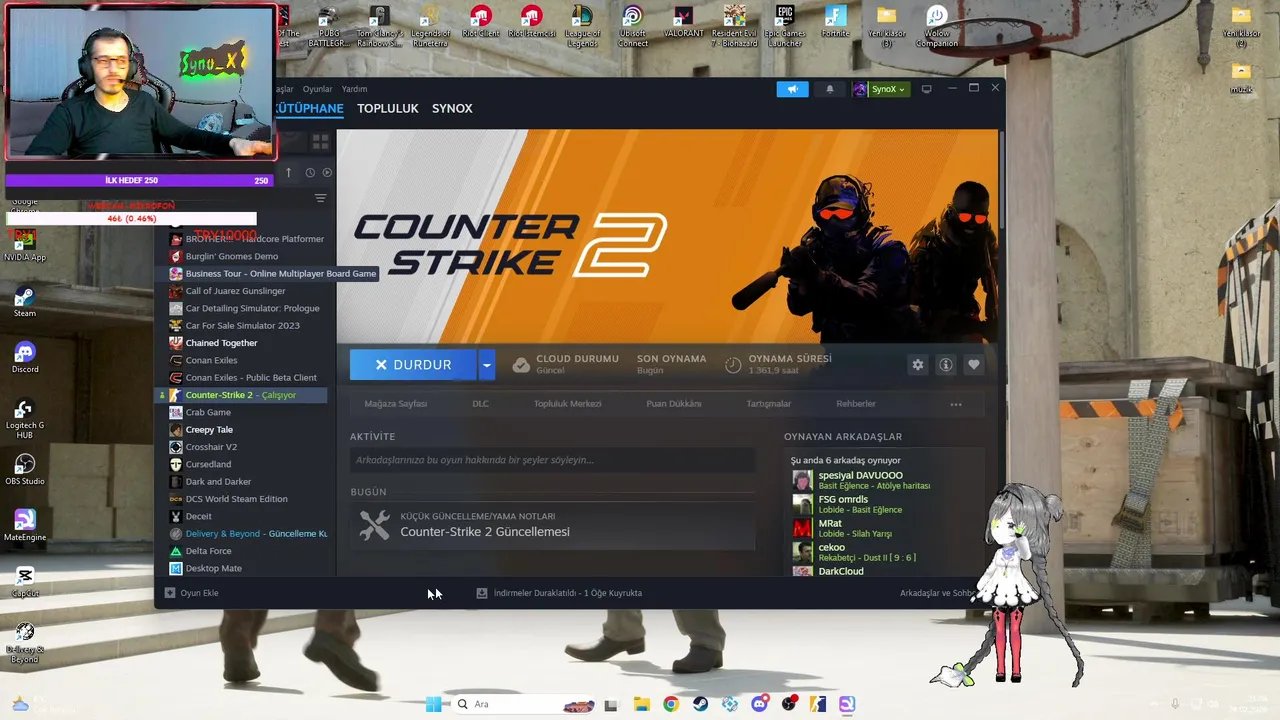Click Oyun Ekle to add a game
The image size is (1280, 720).
(191, 593)
